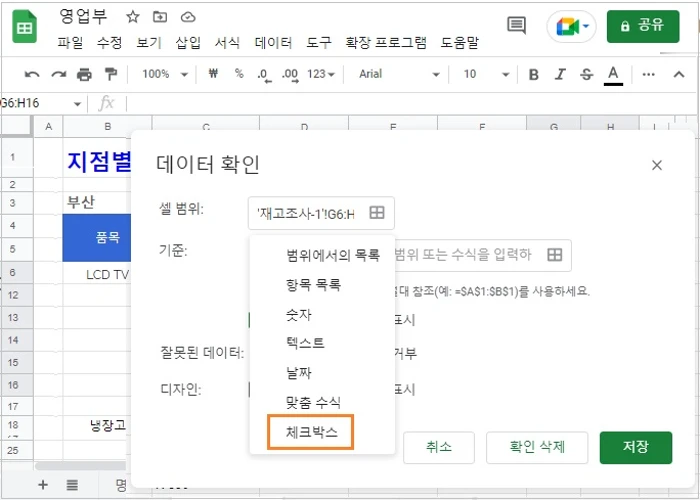Open comment history icon
Screen dimensions: 700x500
pos(517,25)
